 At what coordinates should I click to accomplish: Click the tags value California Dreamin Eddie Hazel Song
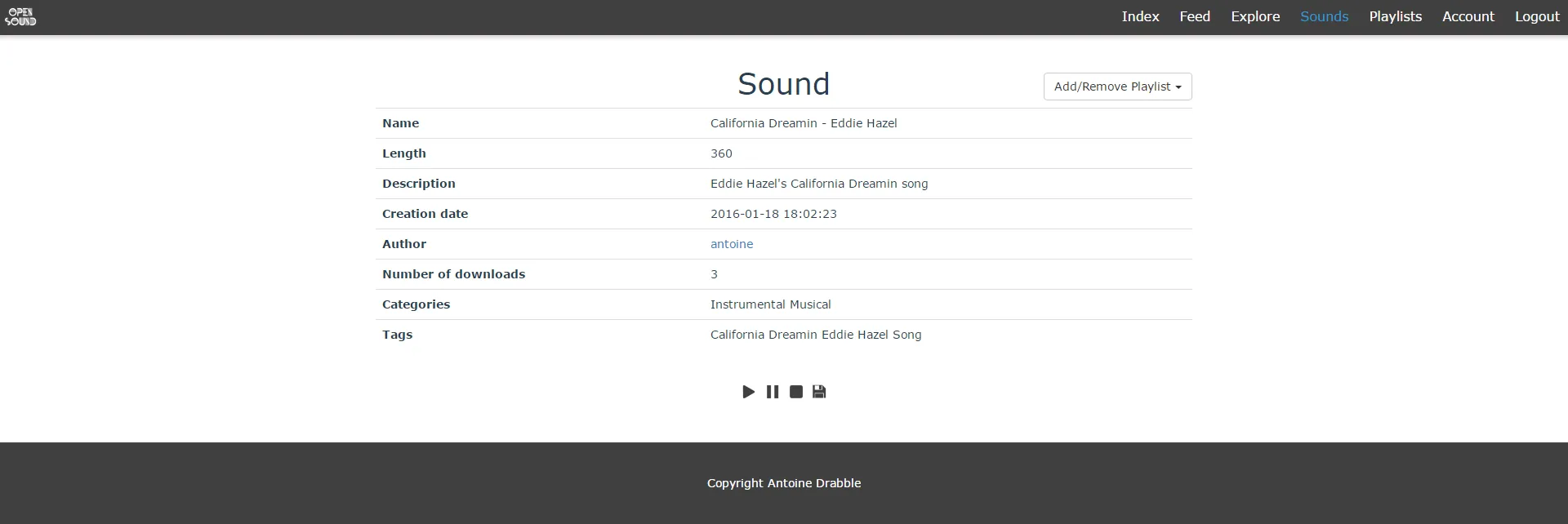[816, 335]
